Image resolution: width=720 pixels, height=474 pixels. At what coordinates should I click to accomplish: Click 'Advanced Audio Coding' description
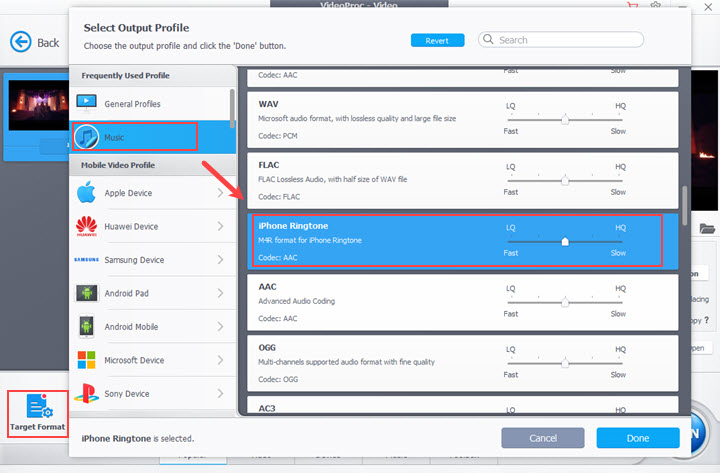(297, 301)
